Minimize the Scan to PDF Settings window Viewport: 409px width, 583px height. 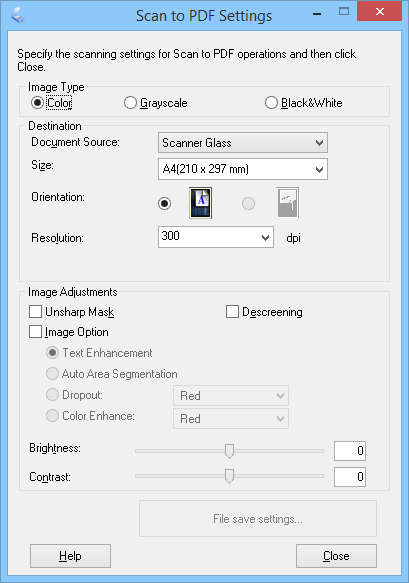point(317,14)
